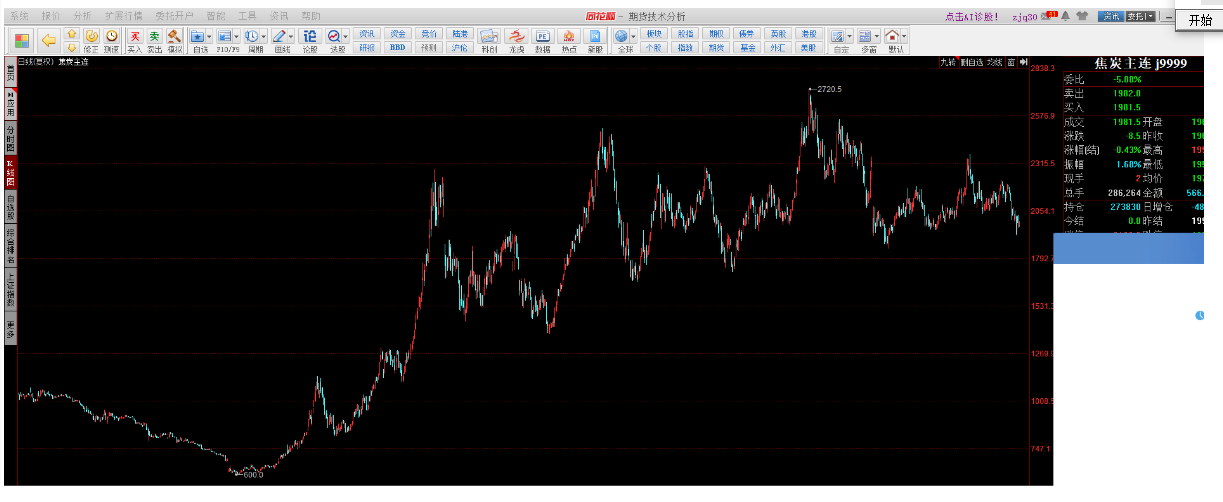The image size is (1223, 502).
Task: Open the 数据 PE data icon
Action: (x=542, y=40)
